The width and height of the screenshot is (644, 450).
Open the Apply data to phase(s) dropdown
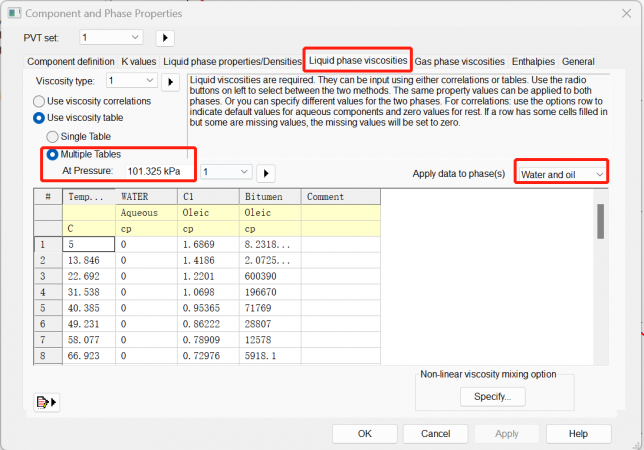562,174
